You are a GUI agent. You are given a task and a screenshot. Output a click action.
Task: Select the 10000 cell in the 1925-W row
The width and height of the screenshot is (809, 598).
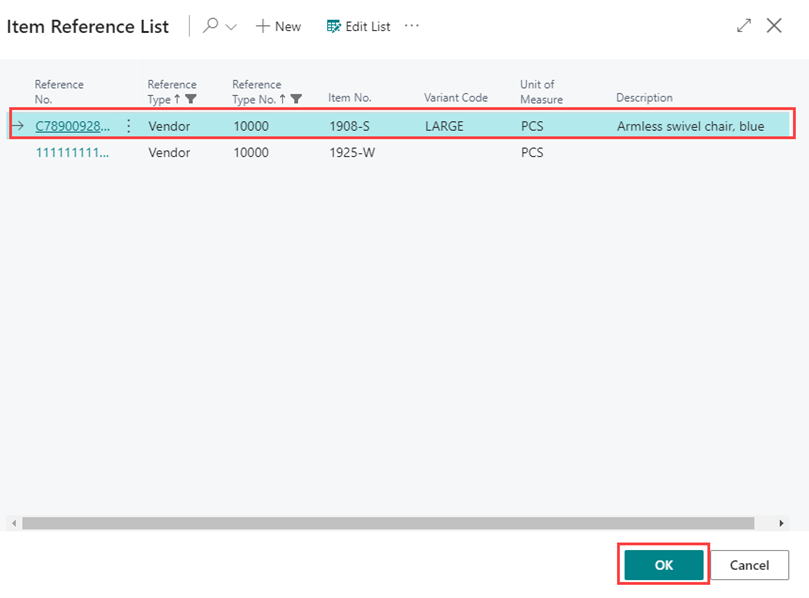coord(251,153)
